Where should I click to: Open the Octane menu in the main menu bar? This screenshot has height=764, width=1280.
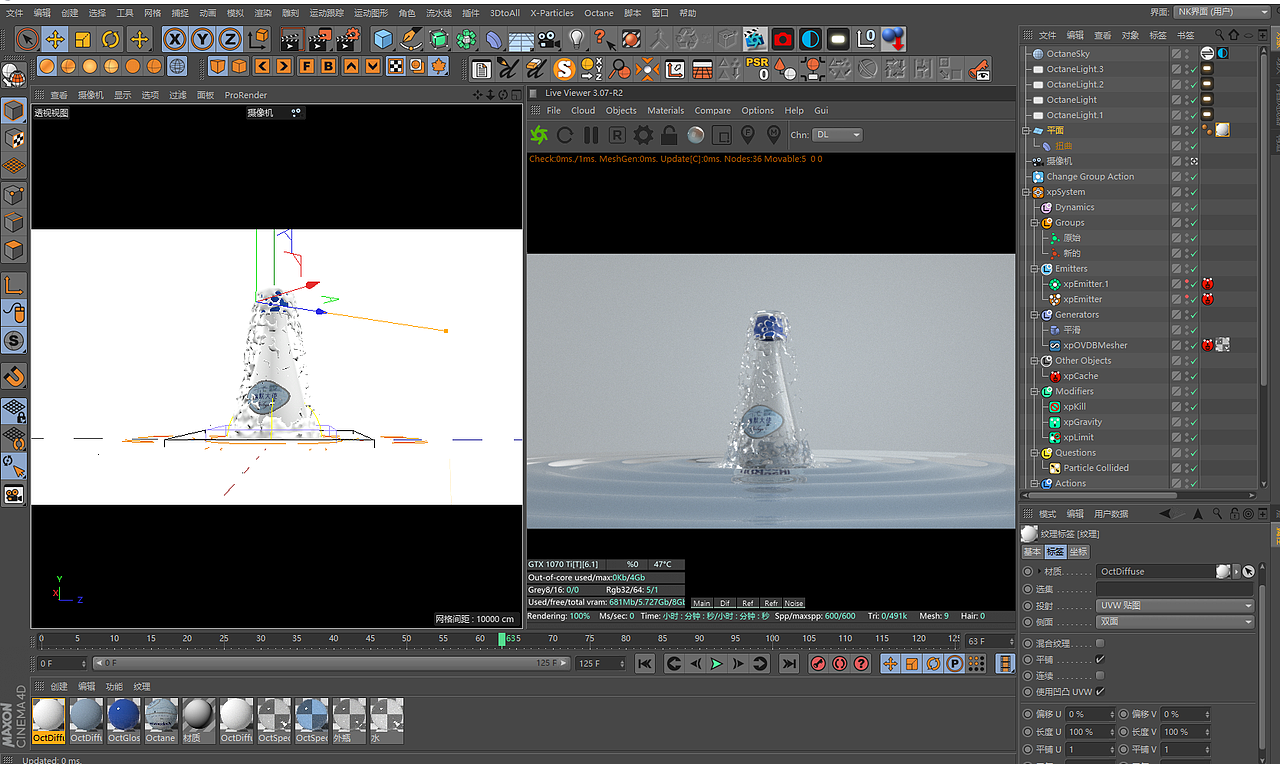(x=599, y=13)
